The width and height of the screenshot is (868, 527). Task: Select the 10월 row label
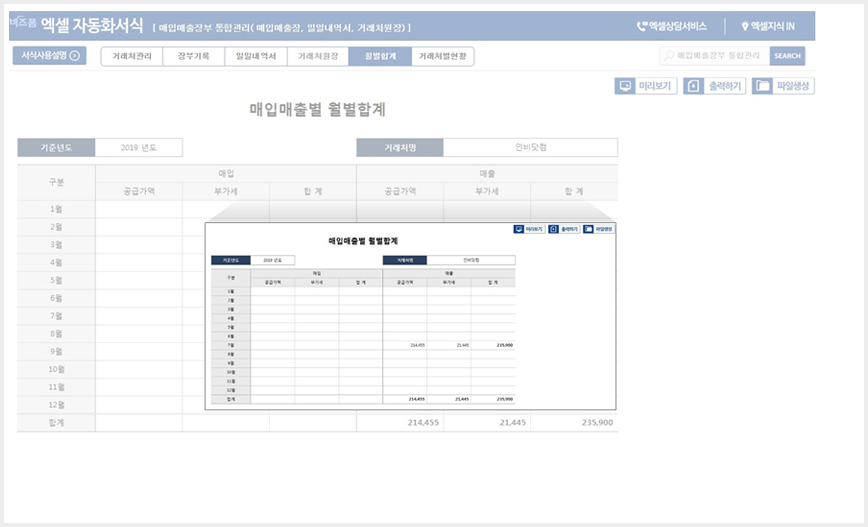click(x=56, y=369)
